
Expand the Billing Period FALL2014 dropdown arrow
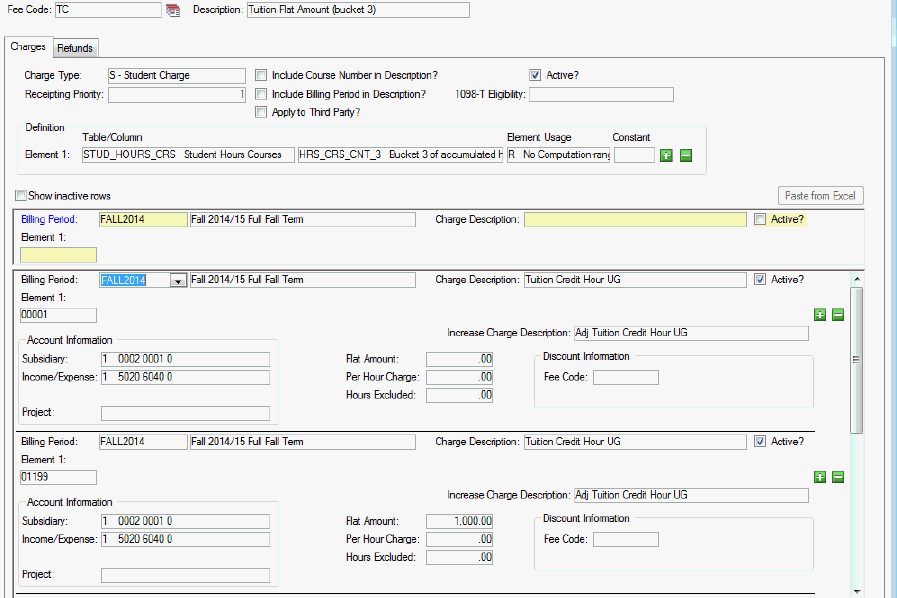pos(178,281)
